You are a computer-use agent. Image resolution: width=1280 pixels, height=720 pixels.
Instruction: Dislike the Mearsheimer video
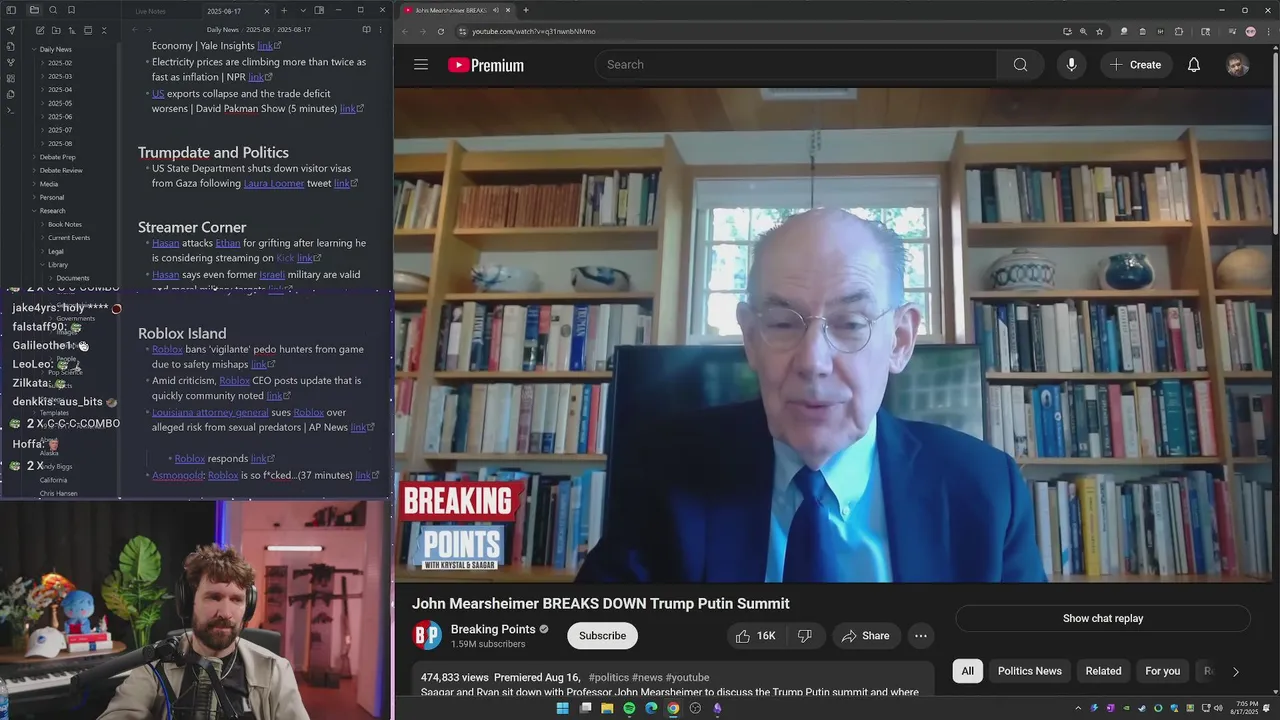point(805,636)
